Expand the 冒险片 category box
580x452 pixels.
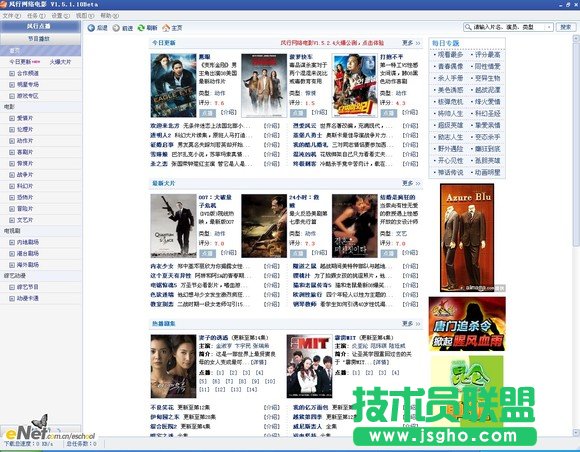tap(12, 209)
